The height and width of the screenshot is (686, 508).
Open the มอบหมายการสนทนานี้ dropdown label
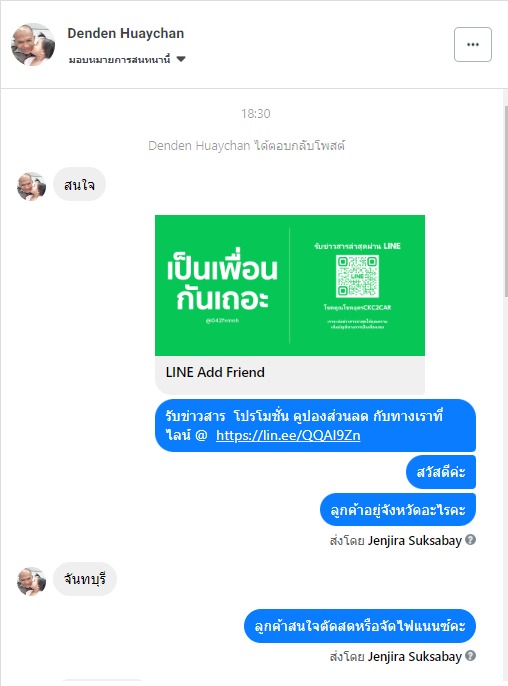coord(119,60)
